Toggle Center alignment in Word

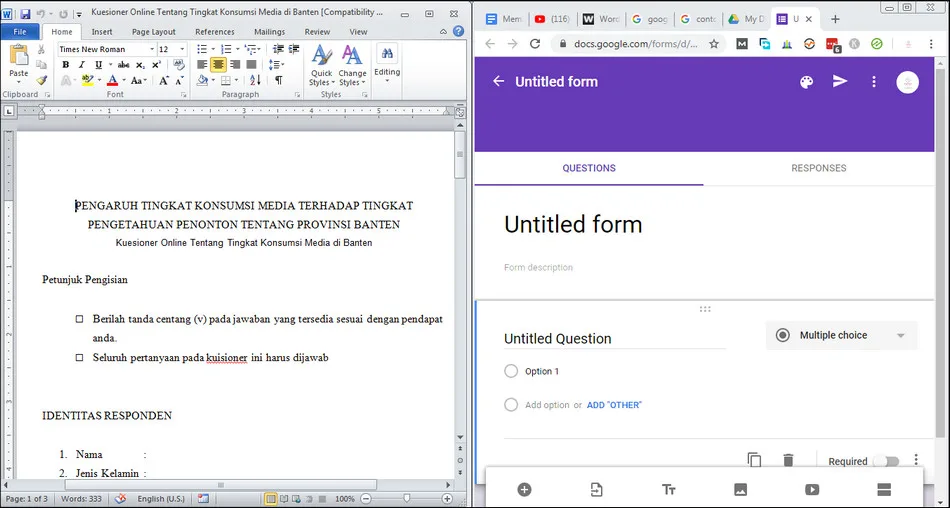218,64
